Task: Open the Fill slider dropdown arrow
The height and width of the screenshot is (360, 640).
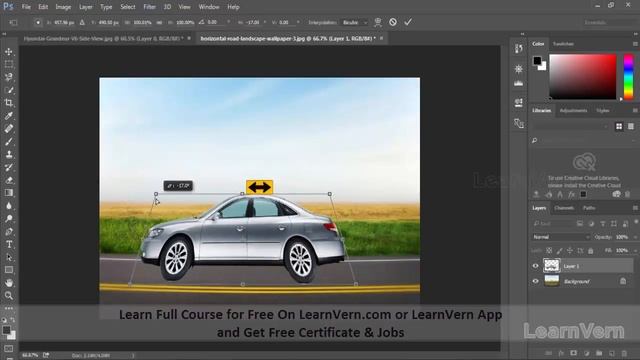Action: tap(635, 251)
